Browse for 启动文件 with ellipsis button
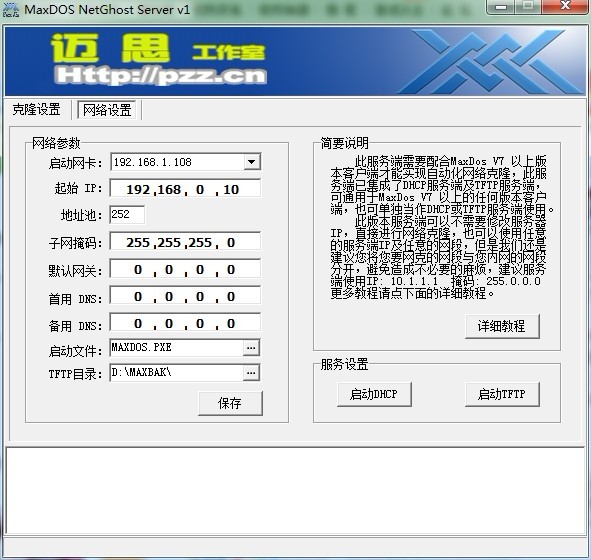The height and width of the screenshot is (560, 591). coord(251,348)
